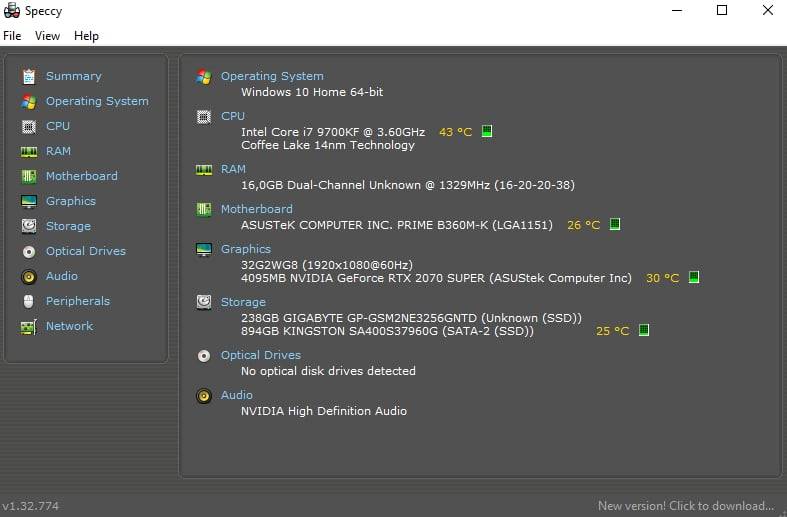Click the Windows 10 Home 64-bit text
787x517 pixels.
pyautogui.click(x=312, y=92)
